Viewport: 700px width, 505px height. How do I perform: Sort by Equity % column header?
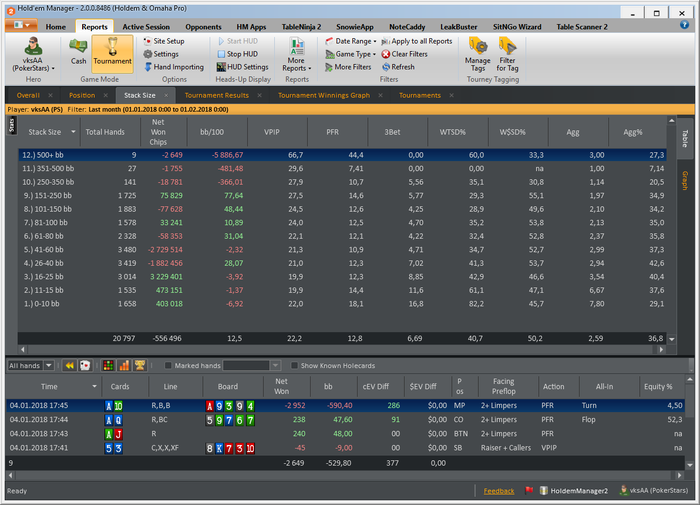(x=661, y=386)
